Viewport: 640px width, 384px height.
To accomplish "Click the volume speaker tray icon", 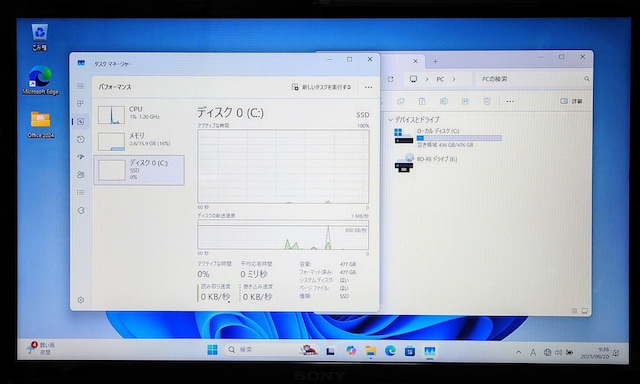I will click(x=558, y=352).
